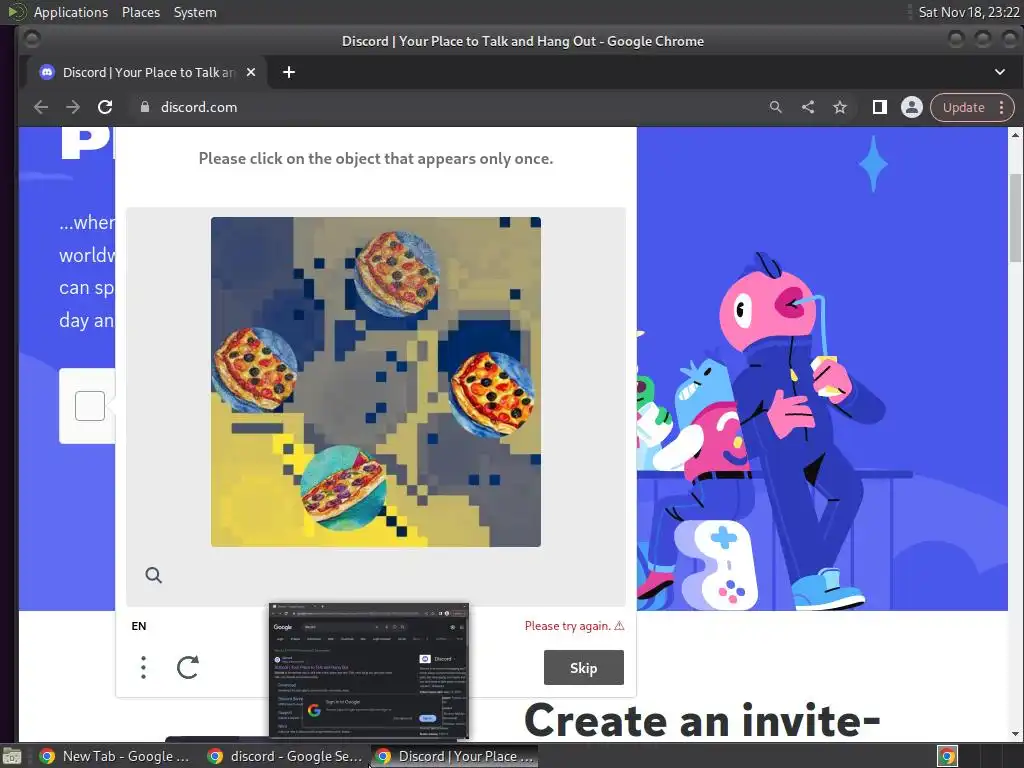This screenshot has width=1024, height=768.
Task: Click the Chrome icon in bottom-right tray
Action: (x=948, y=756)
